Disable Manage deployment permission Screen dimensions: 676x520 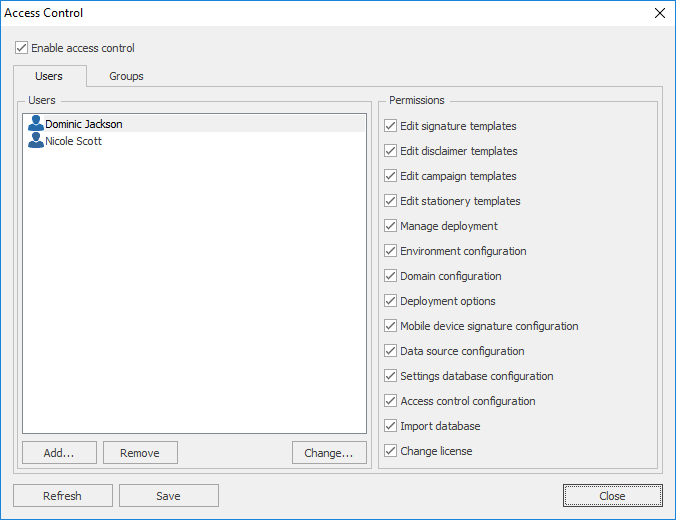point(390,226)
